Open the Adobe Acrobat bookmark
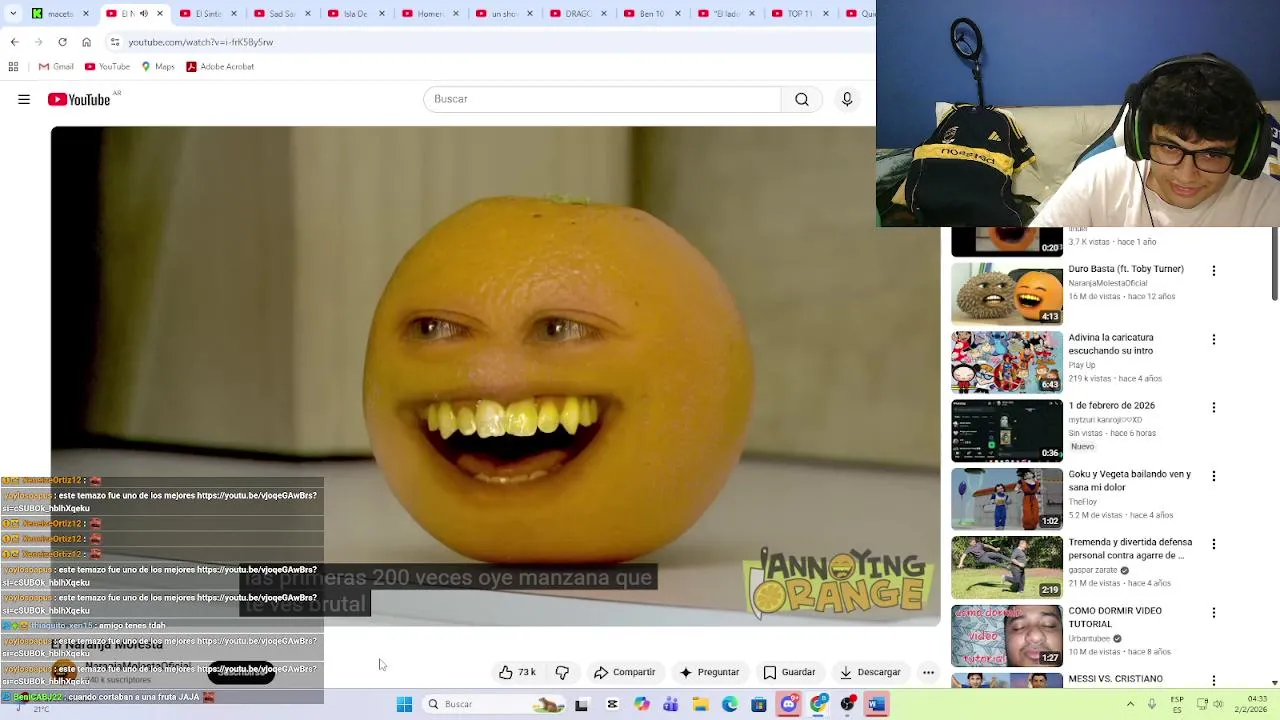 click(220, 66)
